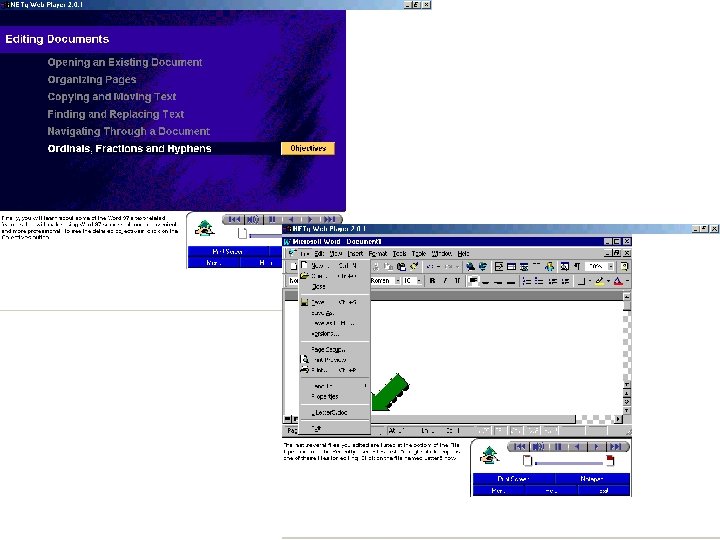This screenshot has height=540, width=720.
Task: Open the Drawing toolbar icon
Action: (549, 266)
